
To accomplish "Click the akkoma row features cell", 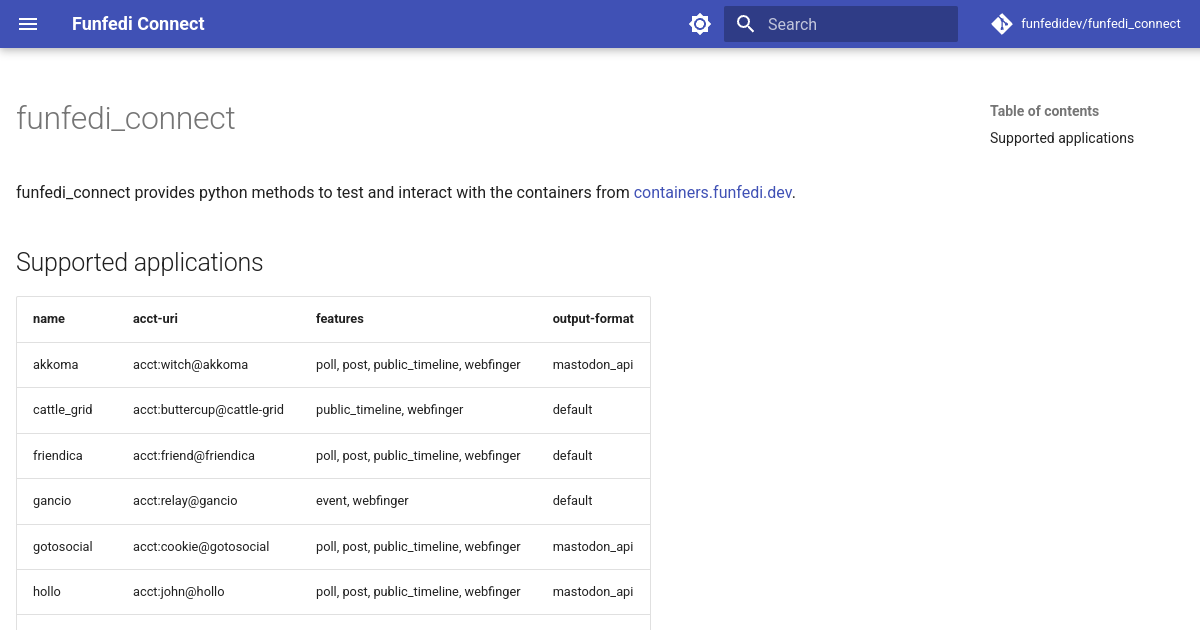I will 418,365.
